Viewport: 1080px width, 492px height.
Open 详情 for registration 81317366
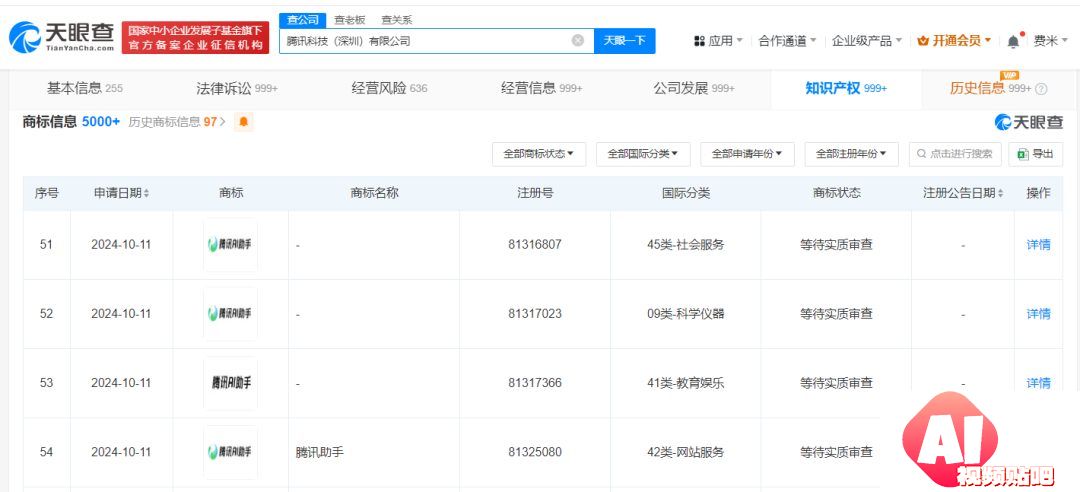(x=1038, y=383)
